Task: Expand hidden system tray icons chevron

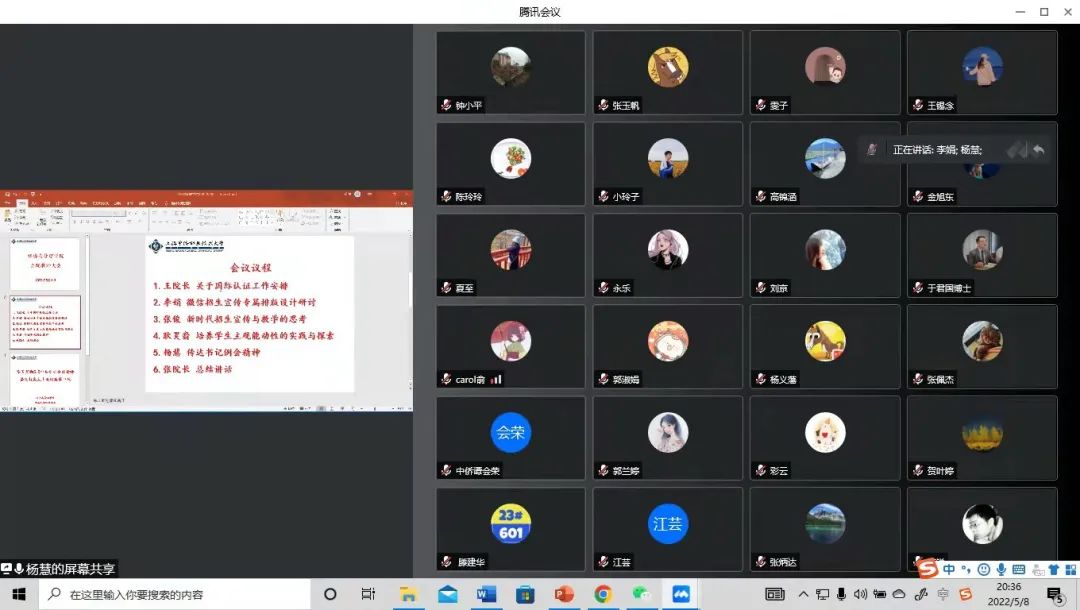Action: point(803,594)
